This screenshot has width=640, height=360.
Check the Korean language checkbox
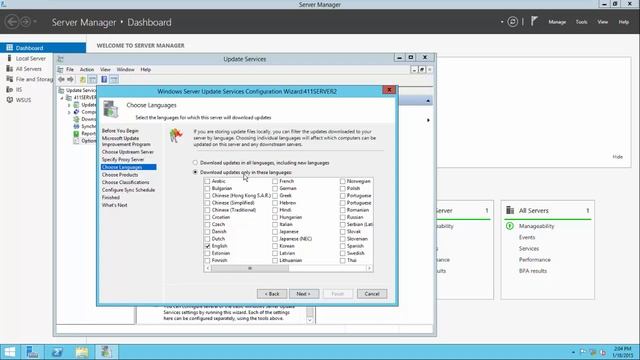pyautogui.click(x=275, y=246)
